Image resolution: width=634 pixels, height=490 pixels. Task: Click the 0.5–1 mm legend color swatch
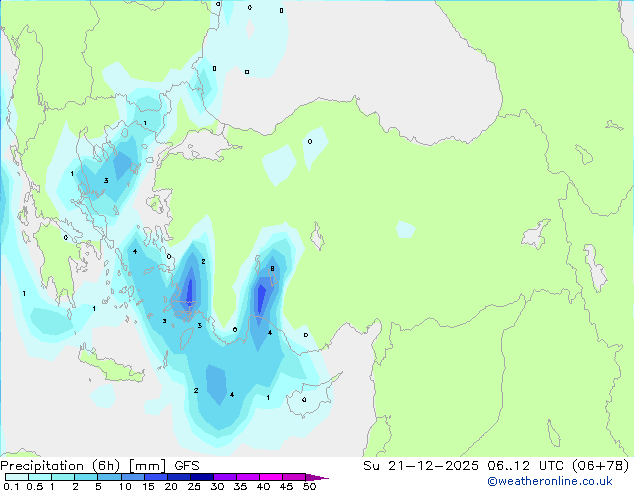[x=40, y=477]
